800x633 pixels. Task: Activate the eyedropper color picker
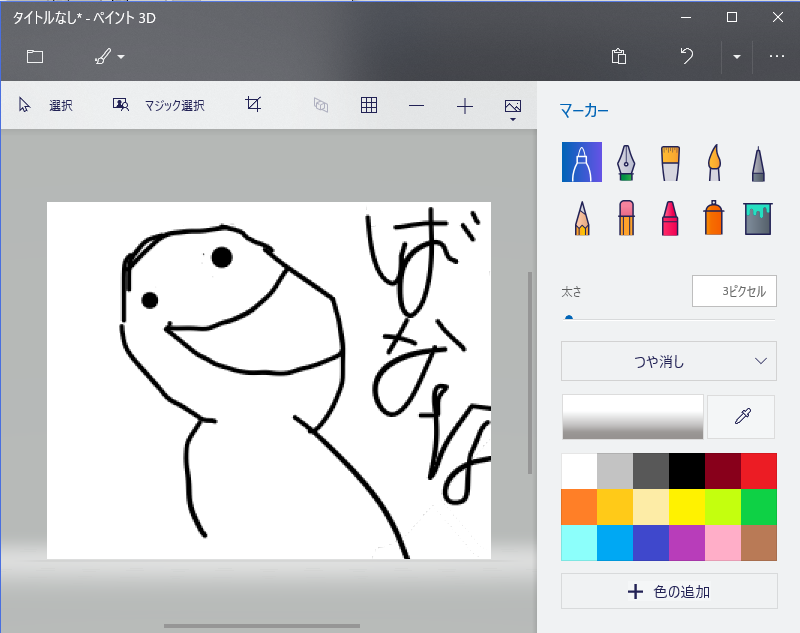click(x=741, y=417)
